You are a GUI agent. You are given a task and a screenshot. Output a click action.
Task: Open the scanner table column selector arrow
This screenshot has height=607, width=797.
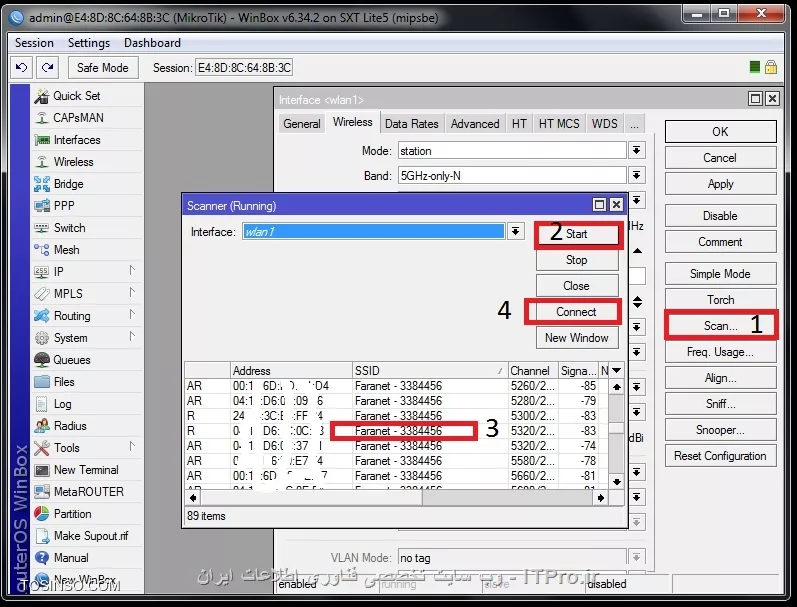617,371
